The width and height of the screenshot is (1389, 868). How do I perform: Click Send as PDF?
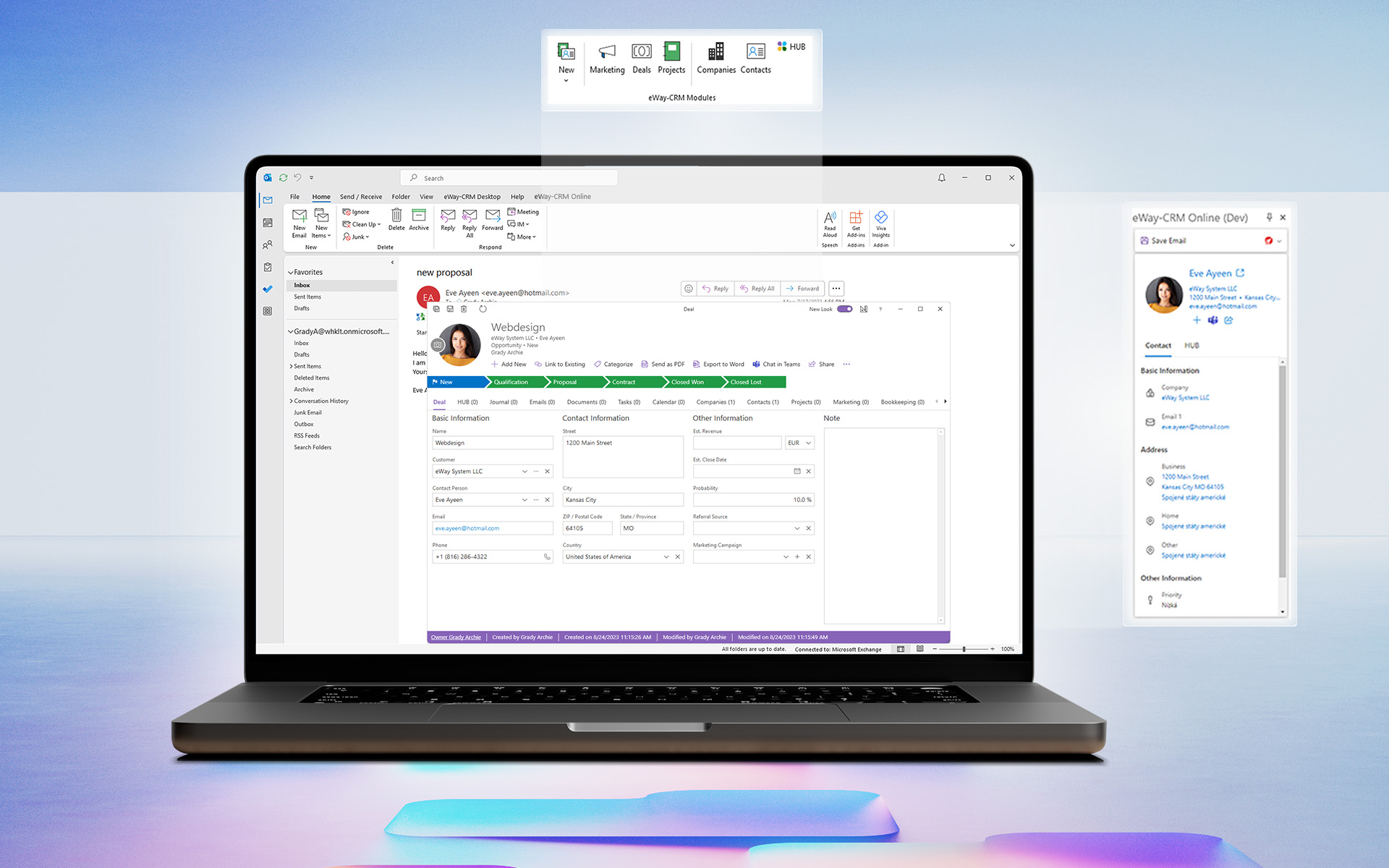(663, 365)
